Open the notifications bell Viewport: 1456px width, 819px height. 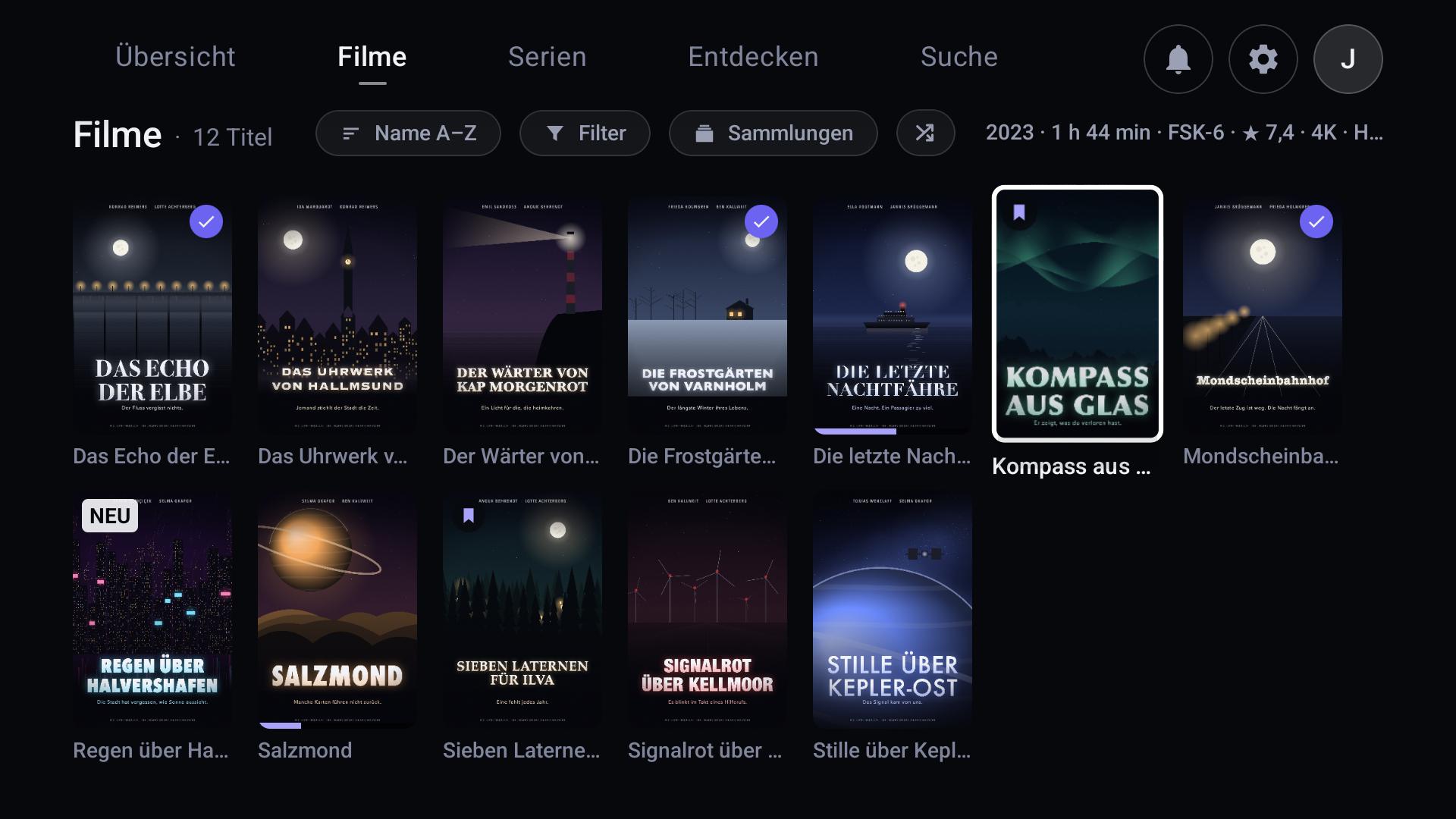pyautogui.click(x=1178, y=59)
